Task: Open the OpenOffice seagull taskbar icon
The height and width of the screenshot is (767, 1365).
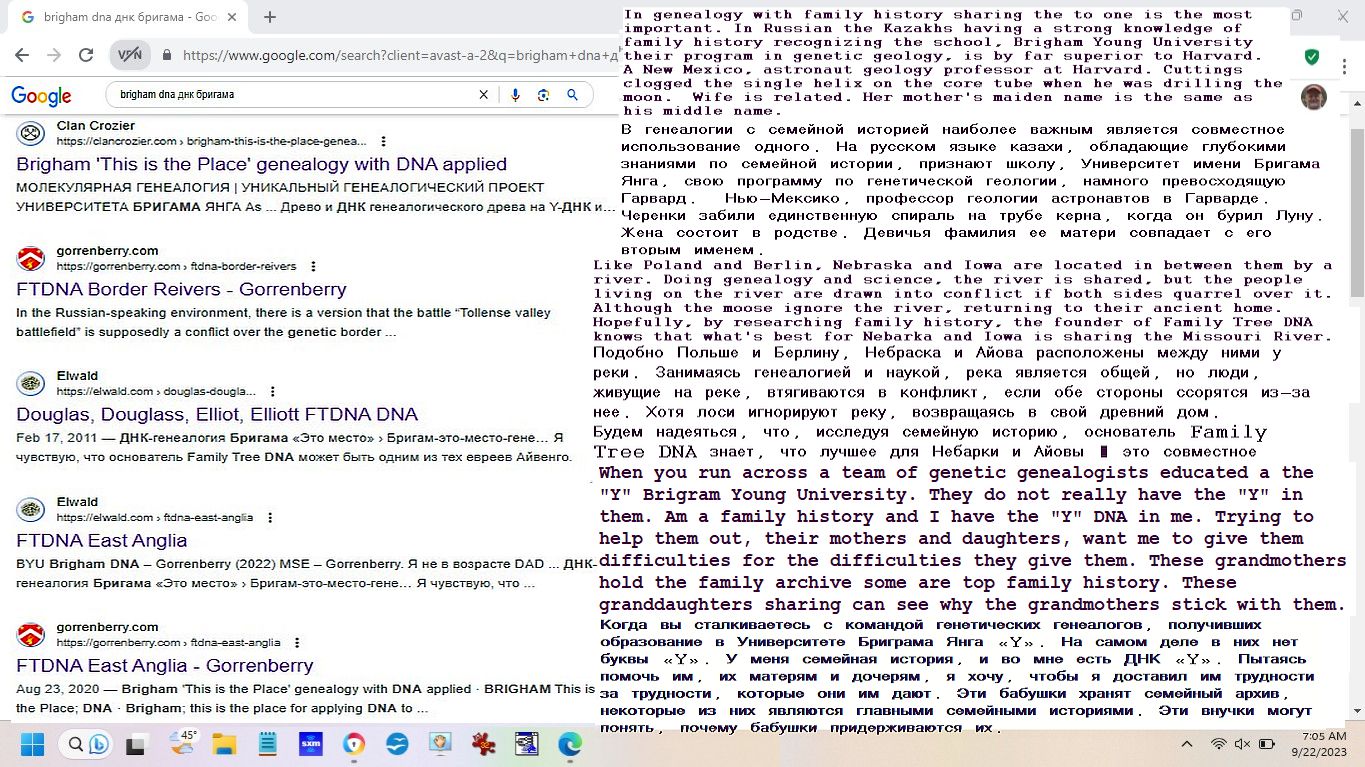Action: coord(397,744)
